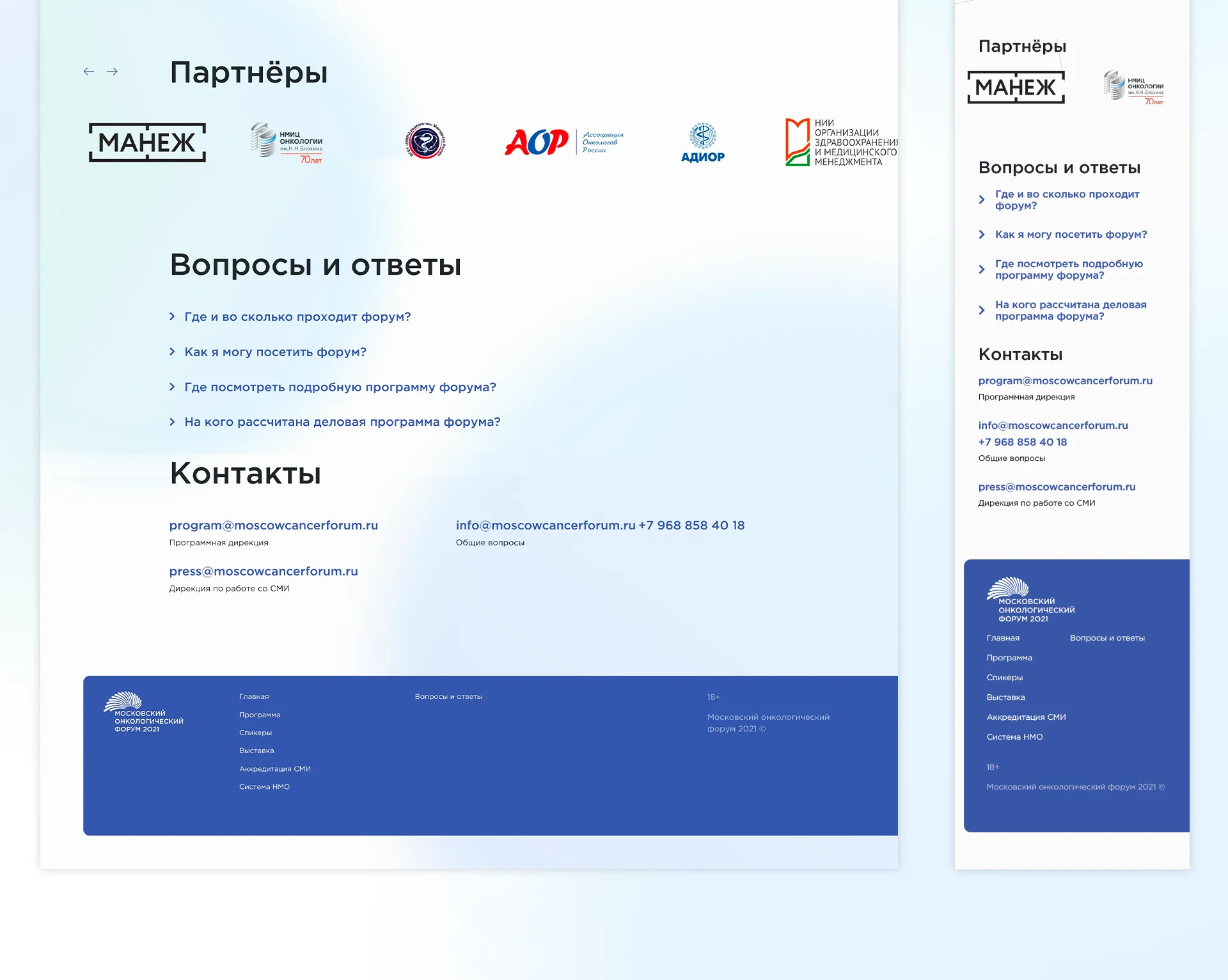Click 'Дирекция по работе со СМИ' desktop label
1228x980 pixels.
229,589
